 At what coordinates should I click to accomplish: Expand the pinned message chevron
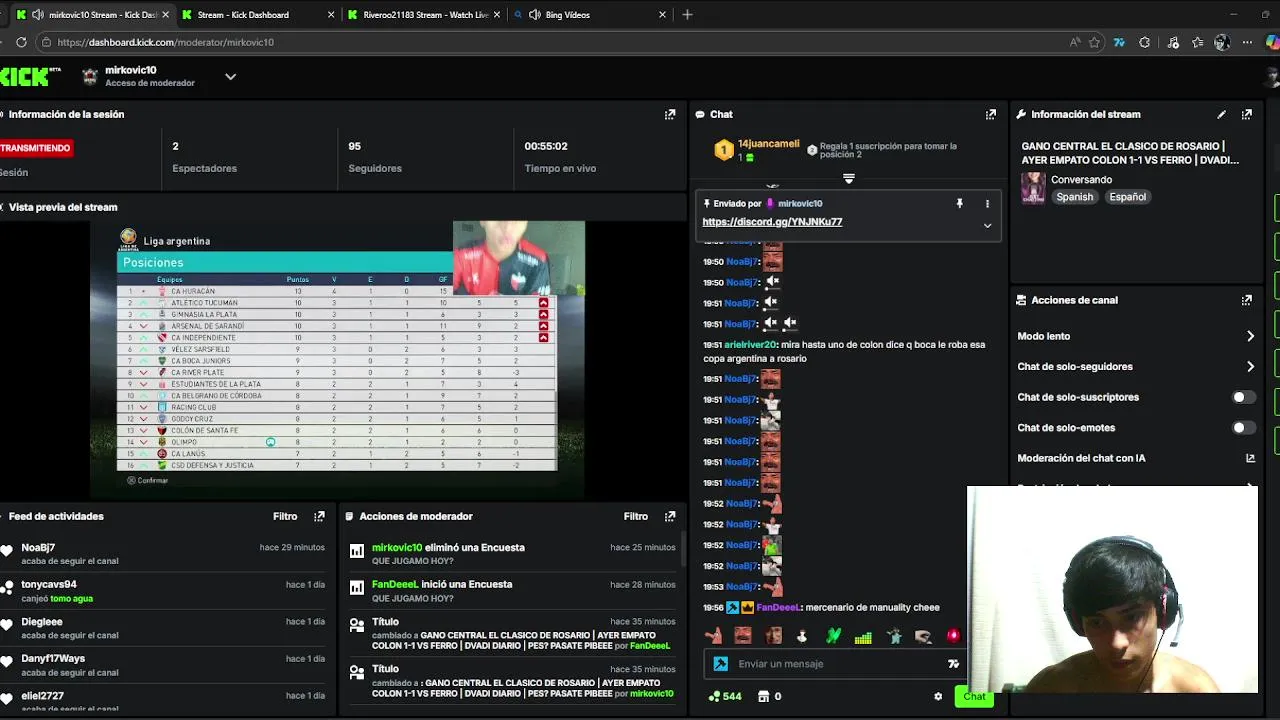(x=987, y=225)
